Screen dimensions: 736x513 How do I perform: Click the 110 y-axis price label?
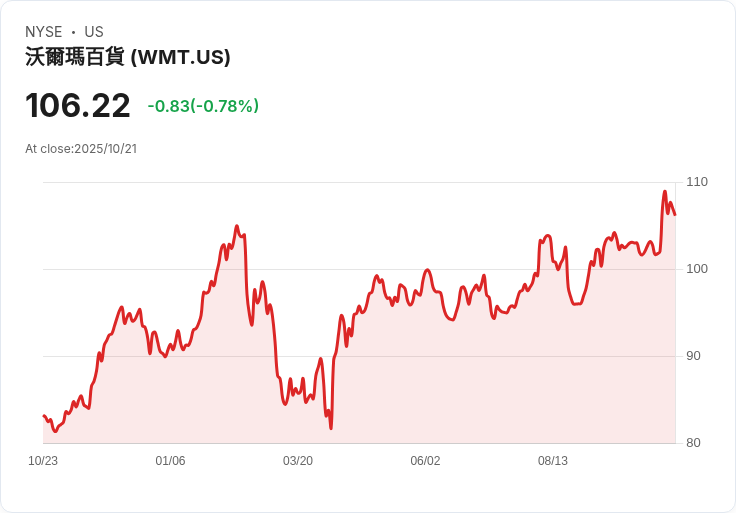[x=697, y=182]
